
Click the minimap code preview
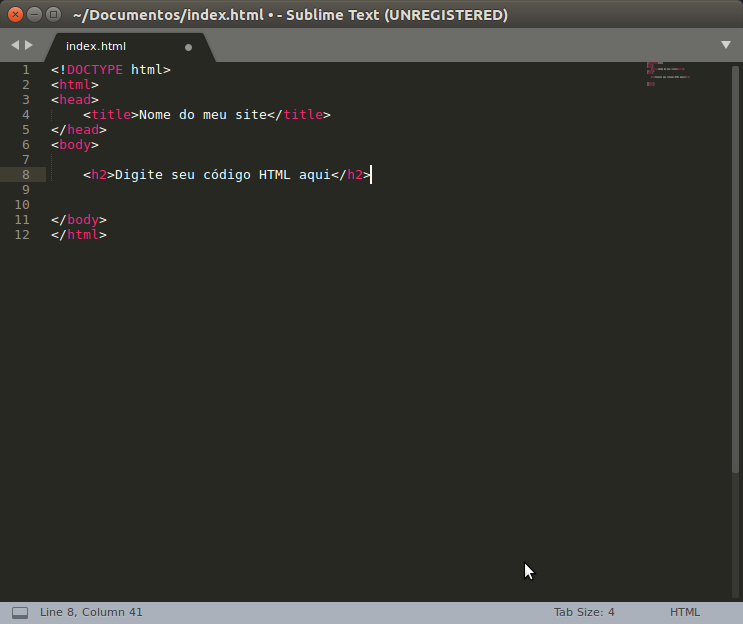(x=665, y=74)
